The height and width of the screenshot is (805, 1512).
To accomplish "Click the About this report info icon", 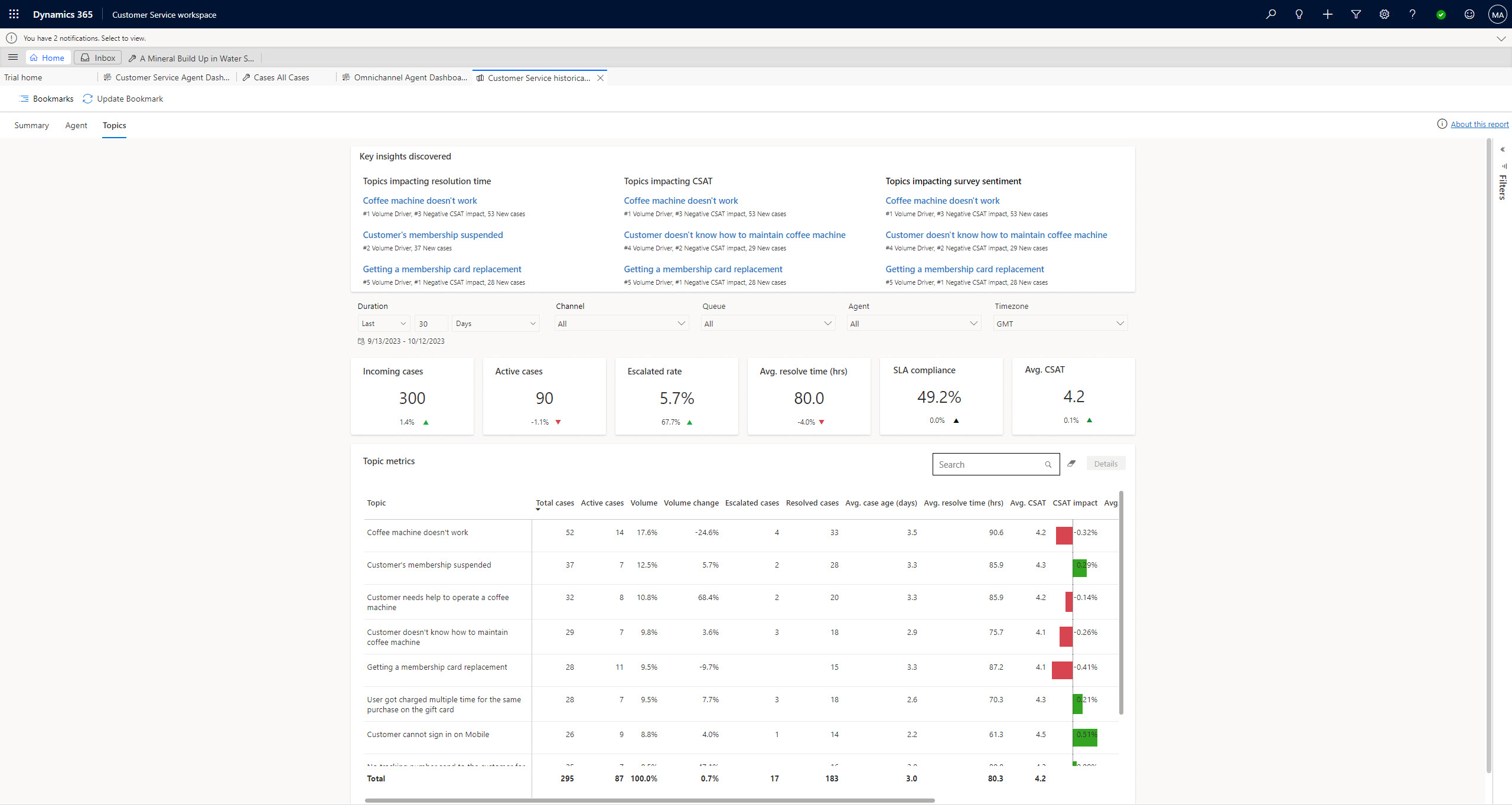I will (x=1442, y=123).
